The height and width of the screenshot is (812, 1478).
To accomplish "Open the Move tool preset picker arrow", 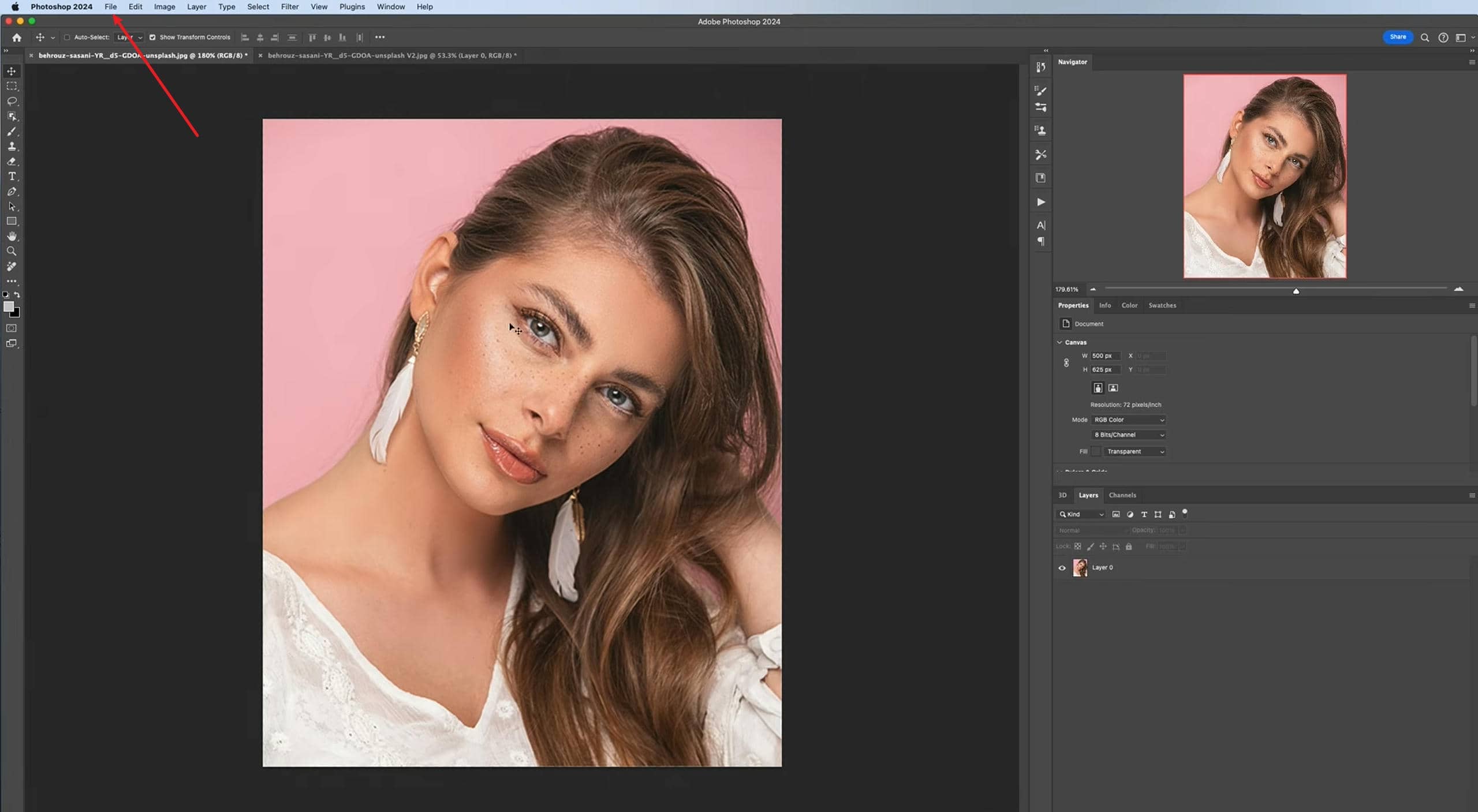I will pyautogui.click(x=53, y=38).
